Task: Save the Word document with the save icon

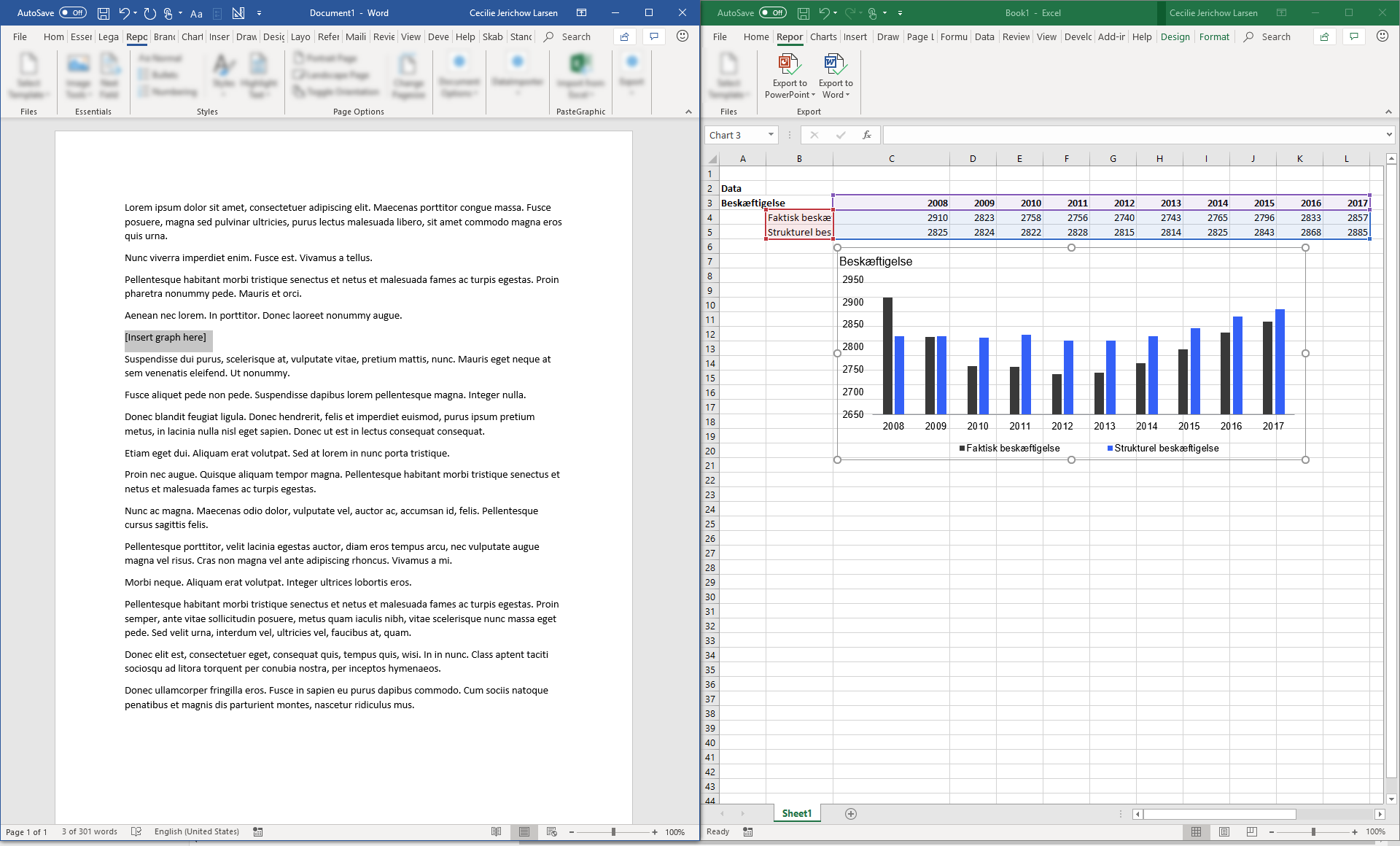Action: (104, 13)
